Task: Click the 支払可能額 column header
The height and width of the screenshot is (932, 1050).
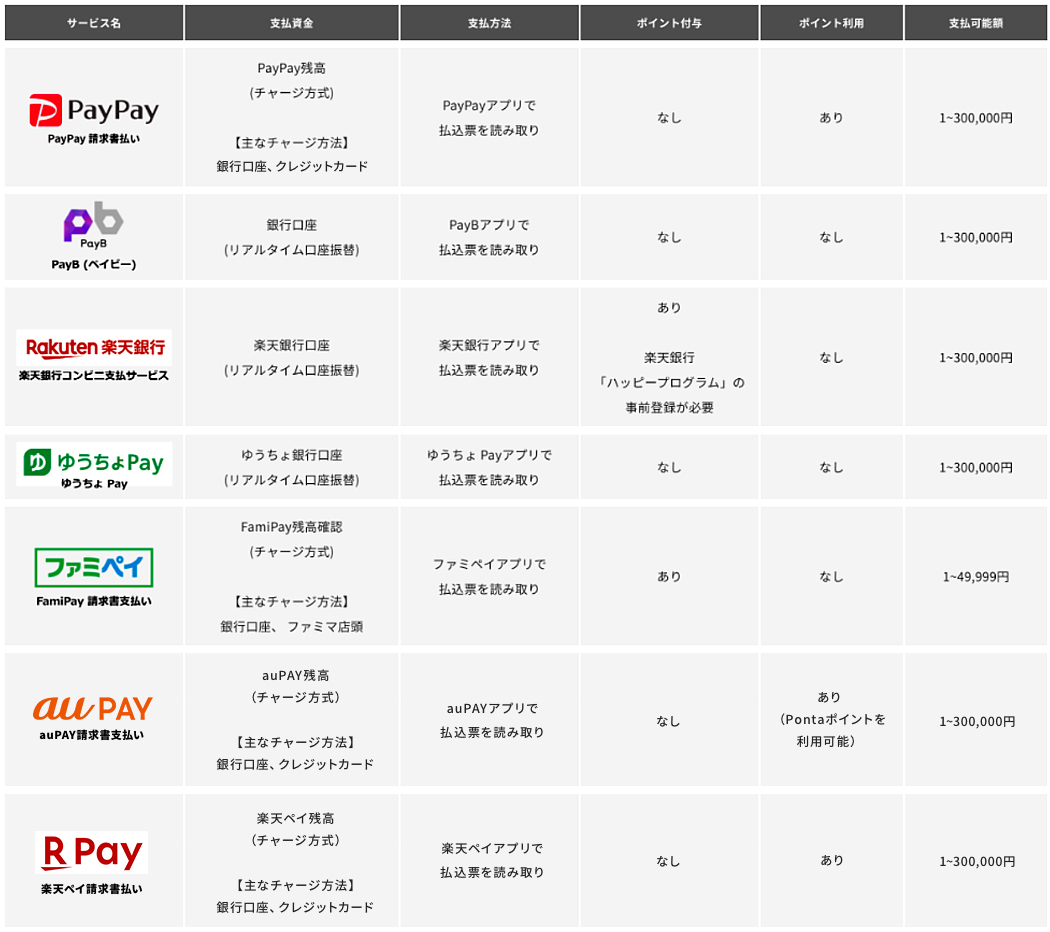Action: point(976,23)
